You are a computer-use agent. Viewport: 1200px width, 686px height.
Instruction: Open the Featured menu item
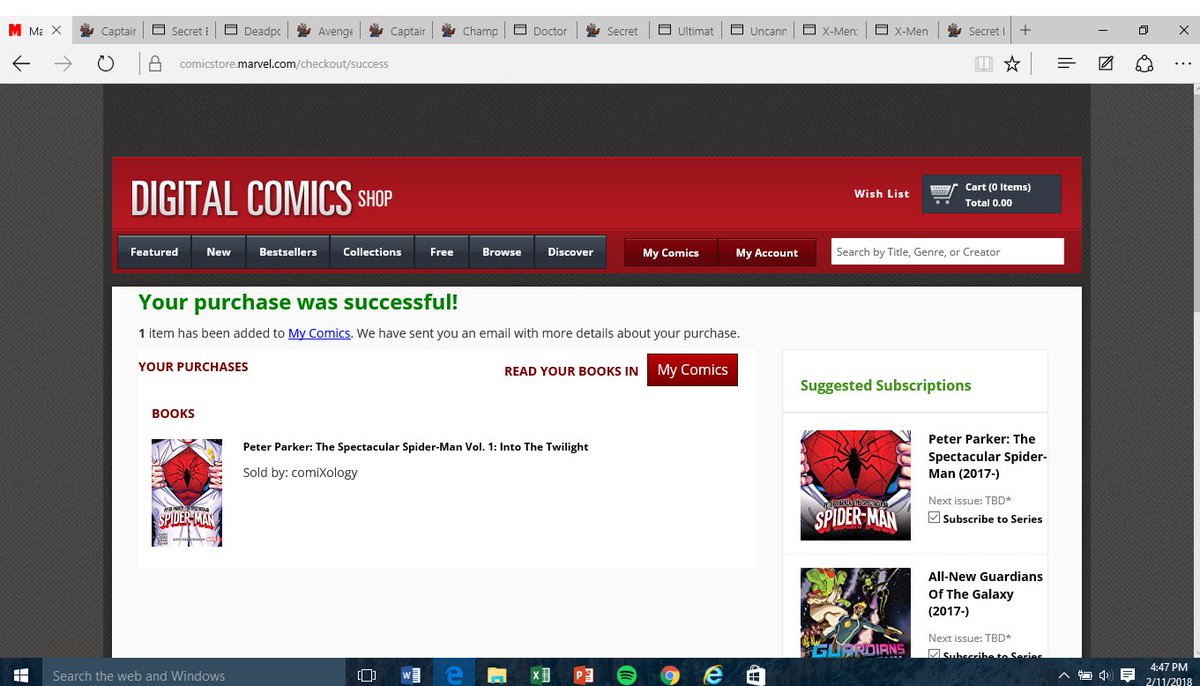[154, 252]
